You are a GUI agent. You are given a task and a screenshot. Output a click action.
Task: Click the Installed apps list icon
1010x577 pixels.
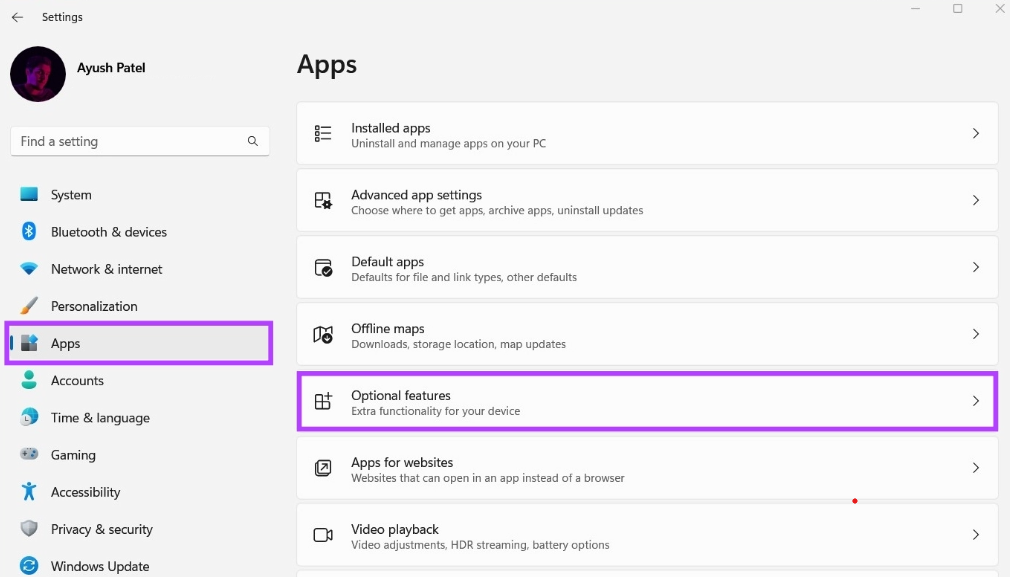click(323, 134)
